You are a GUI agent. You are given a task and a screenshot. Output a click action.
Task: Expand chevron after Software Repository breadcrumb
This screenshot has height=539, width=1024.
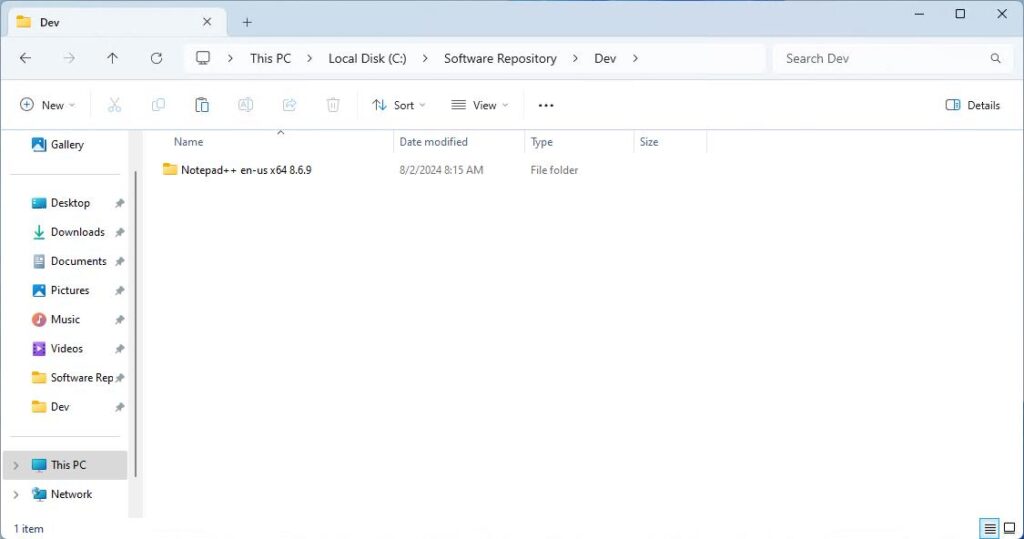tap(575, 58)
